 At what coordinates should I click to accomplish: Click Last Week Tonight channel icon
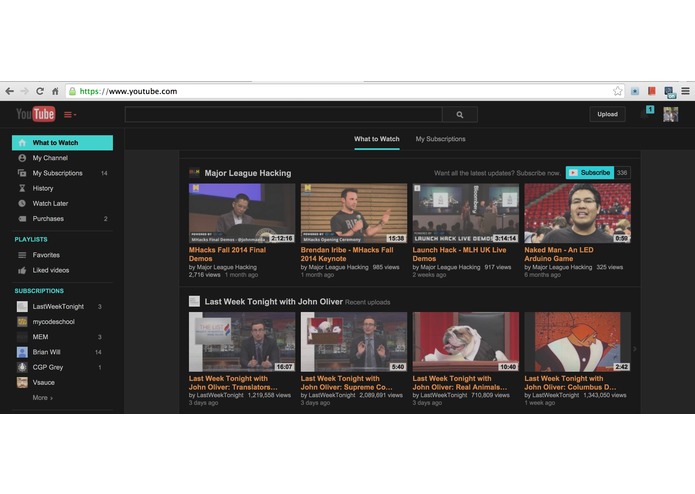click(x=194, y=301)
